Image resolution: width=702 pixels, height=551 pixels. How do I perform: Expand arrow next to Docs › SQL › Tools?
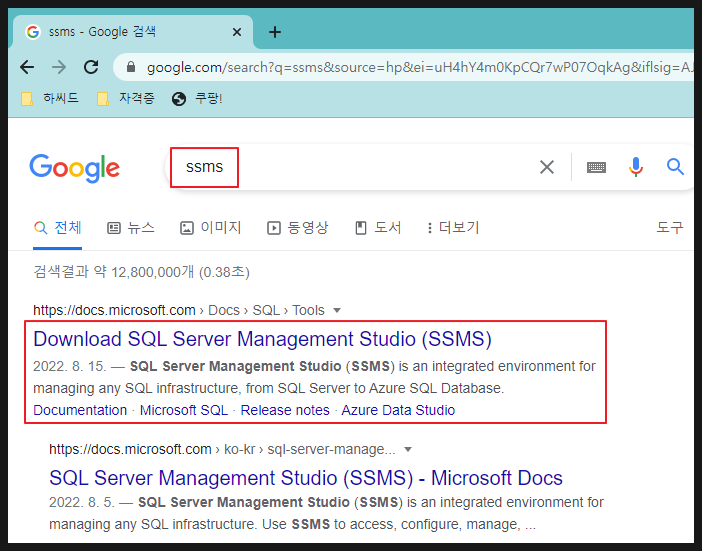[337, 310]
